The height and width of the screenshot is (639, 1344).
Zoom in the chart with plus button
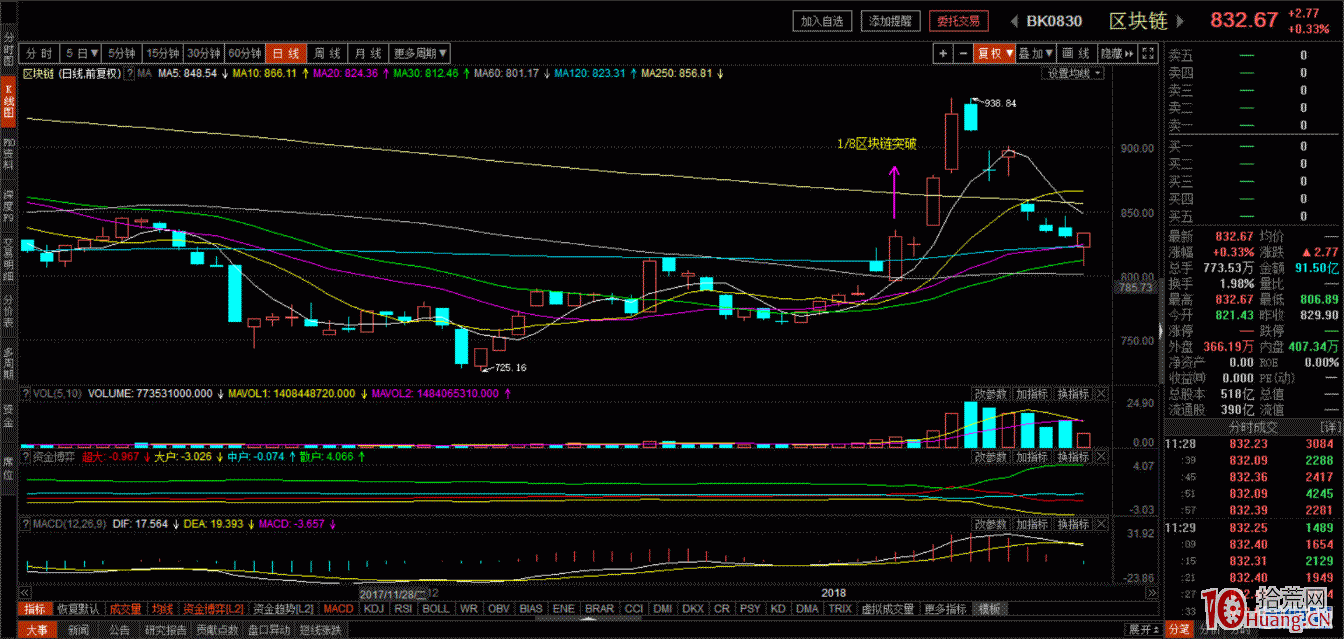pyautogui.click(x=943, y=53)
